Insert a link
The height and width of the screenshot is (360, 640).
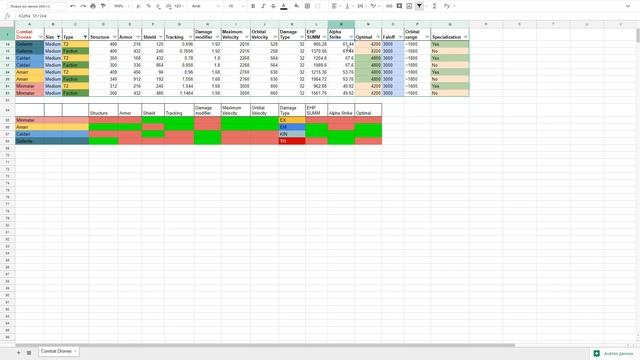tap(389, 6)
